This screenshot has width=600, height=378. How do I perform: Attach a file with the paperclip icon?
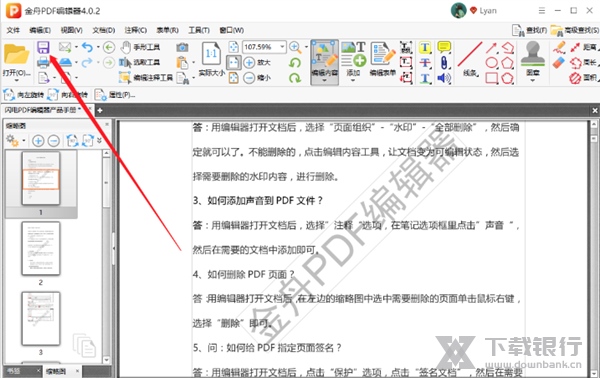click(444, 62)
